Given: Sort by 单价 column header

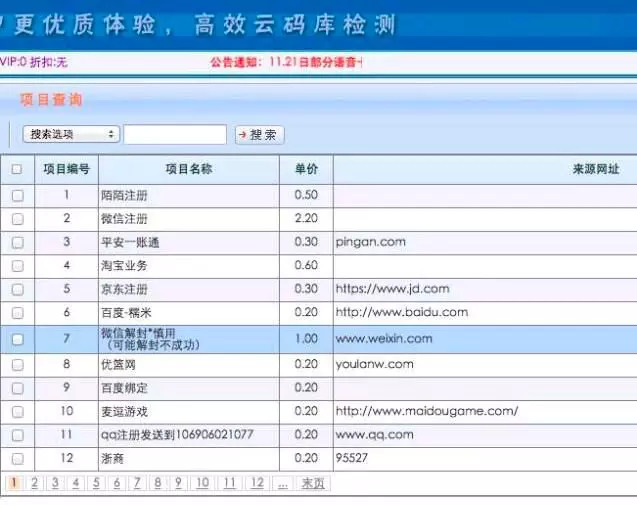Looking at the screenshot, I should pyautogui.click(x=306, y=169).
